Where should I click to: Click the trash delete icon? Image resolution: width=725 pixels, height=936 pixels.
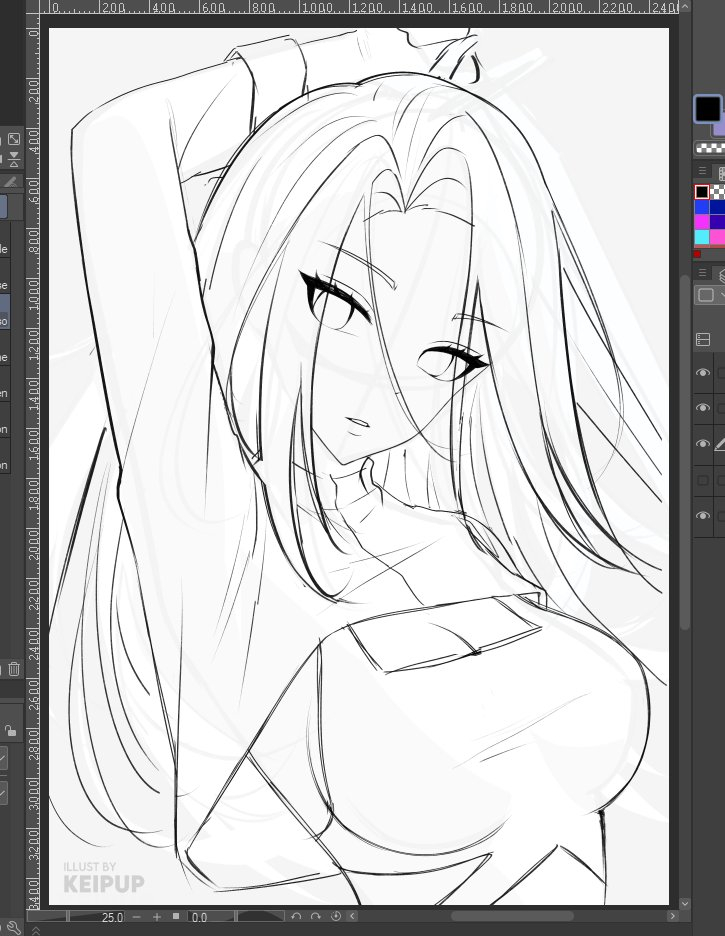coord(14,669)
